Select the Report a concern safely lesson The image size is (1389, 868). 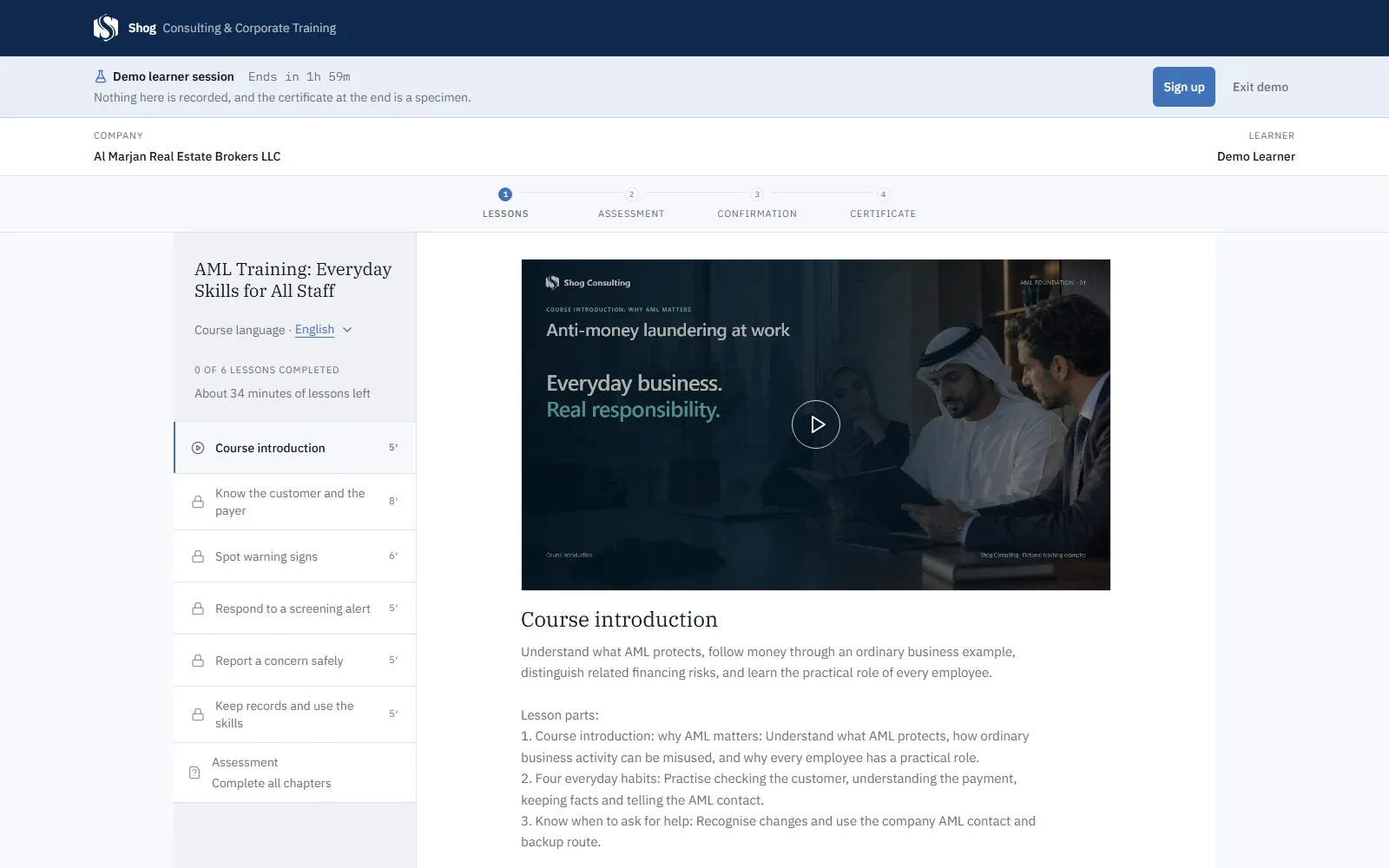click(x=295, y=661)
